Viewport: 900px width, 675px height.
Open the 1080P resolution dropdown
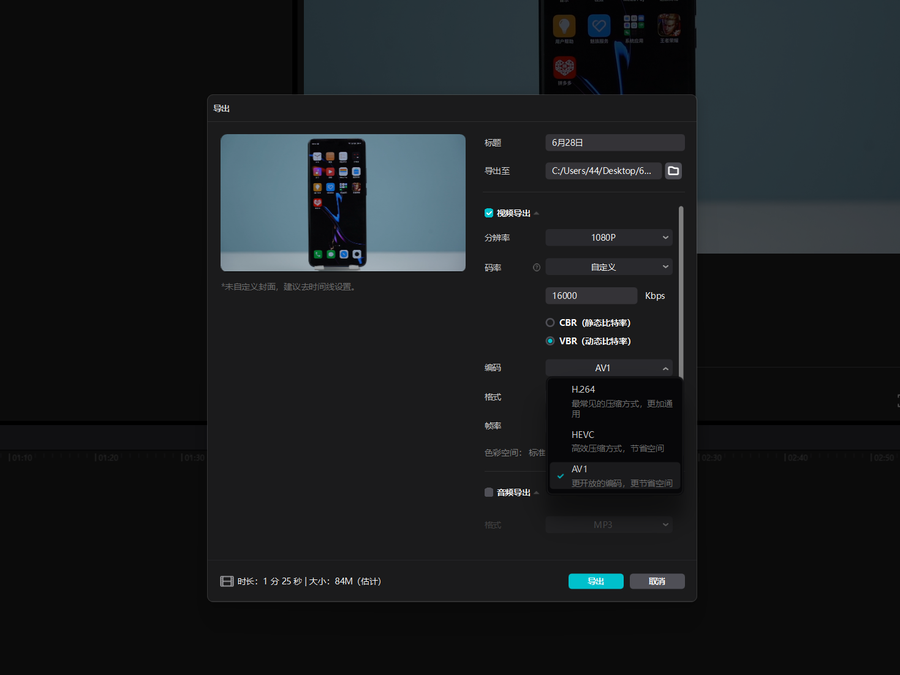click(x=608, y=238)
